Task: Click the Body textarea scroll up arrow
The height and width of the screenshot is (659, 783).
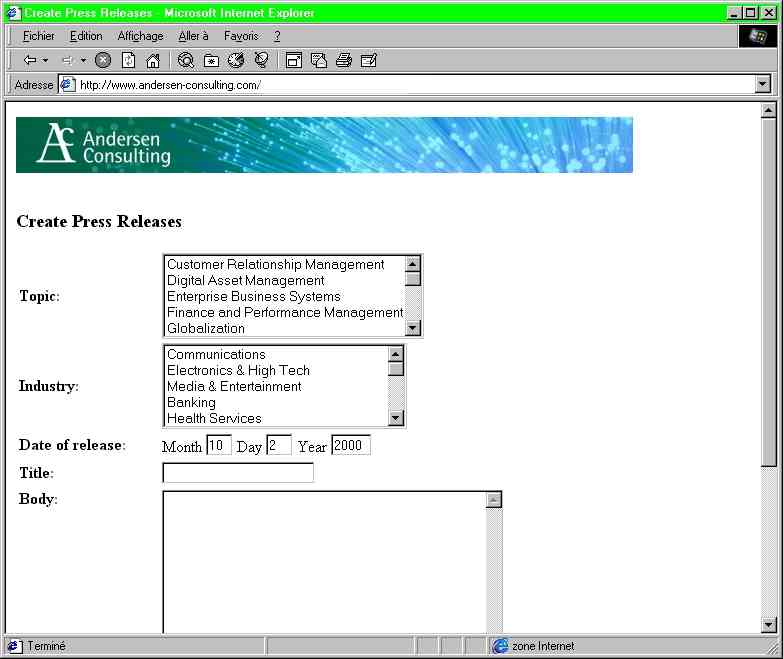Action: 494,500
